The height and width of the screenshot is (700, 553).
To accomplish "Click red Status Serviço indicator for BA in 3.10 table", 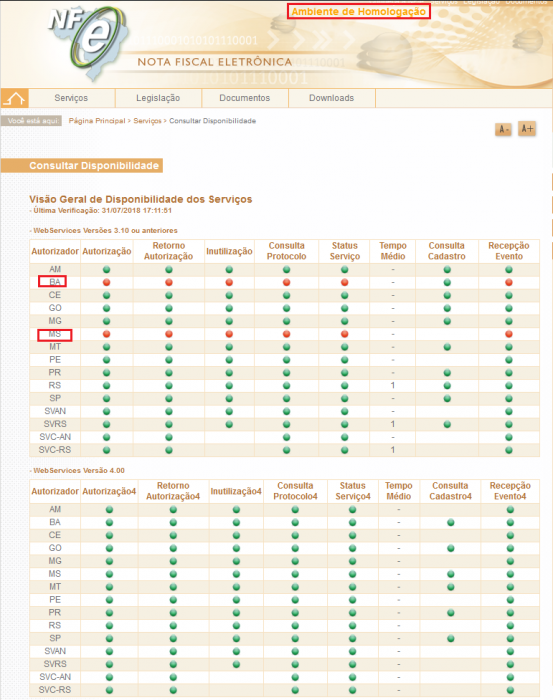I will click(x=345, y=283).
